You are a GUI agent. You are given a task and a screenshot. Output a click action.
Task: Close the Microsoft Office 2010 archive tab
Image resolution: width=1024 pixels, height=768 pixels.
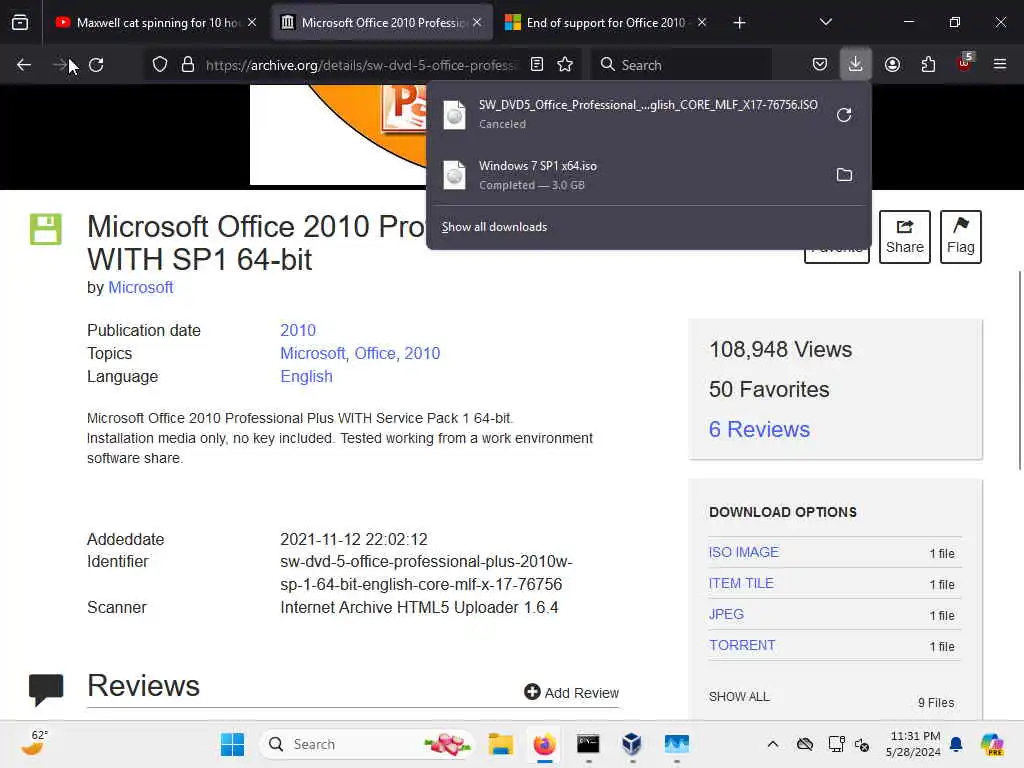pos(477,23)
